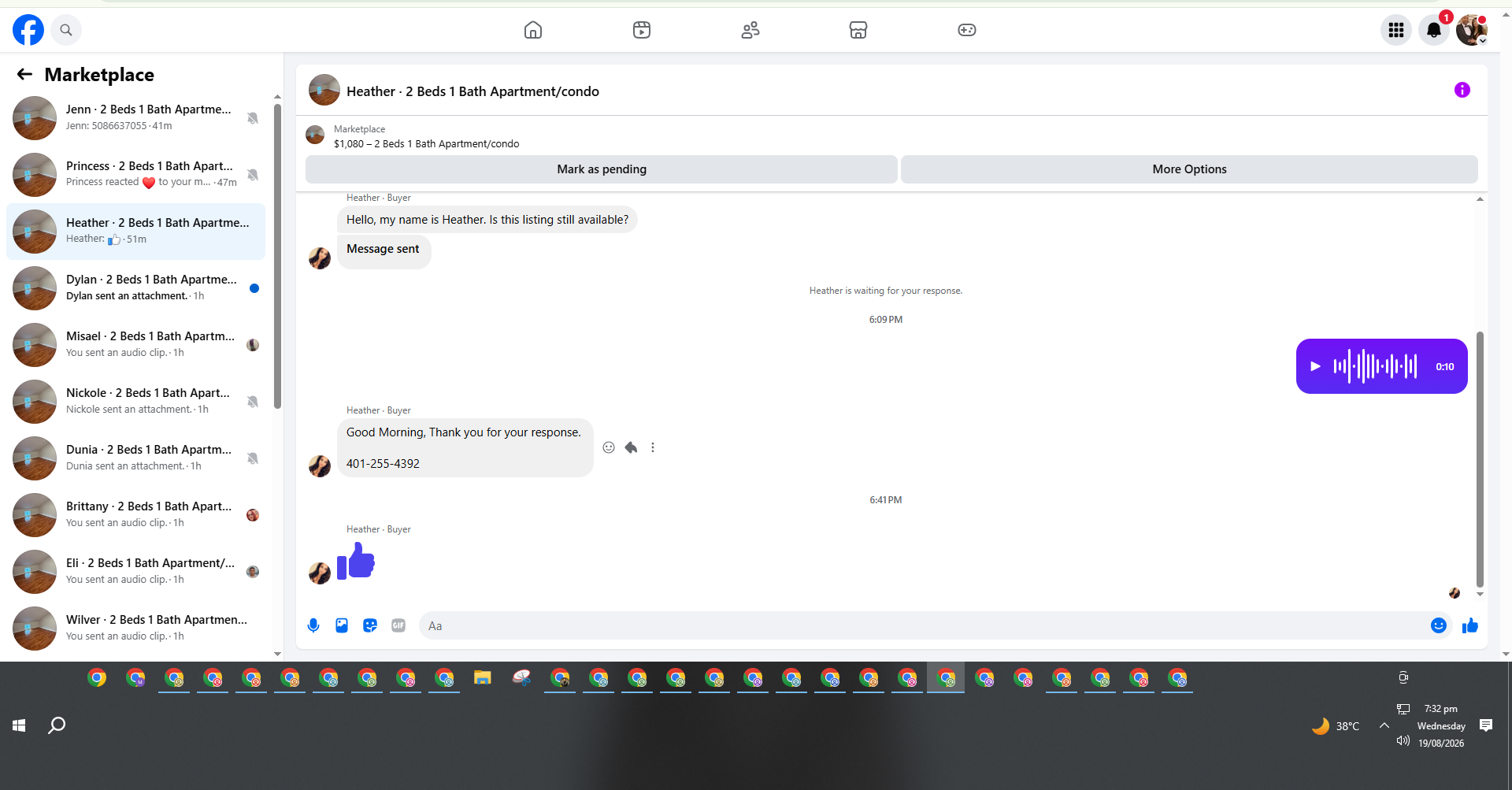
Task: Open Princess's conversation in the list
Action: [x=135, y=175]
